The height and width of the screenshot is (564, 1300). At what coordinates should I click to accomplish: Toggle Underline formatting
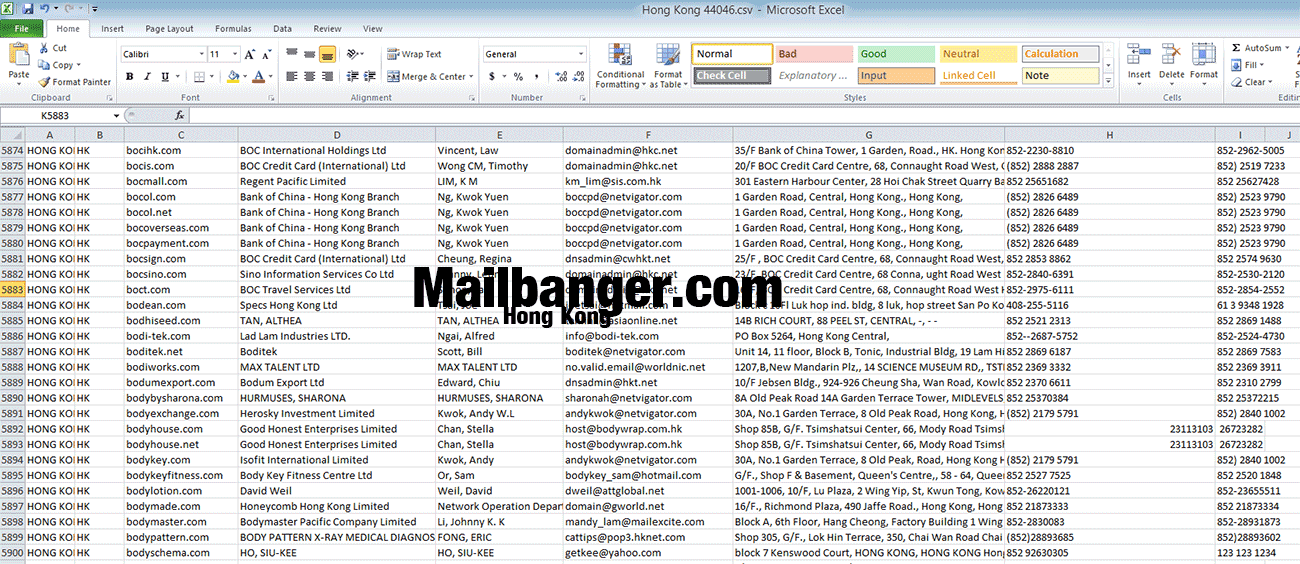click(x=163, y=76)
